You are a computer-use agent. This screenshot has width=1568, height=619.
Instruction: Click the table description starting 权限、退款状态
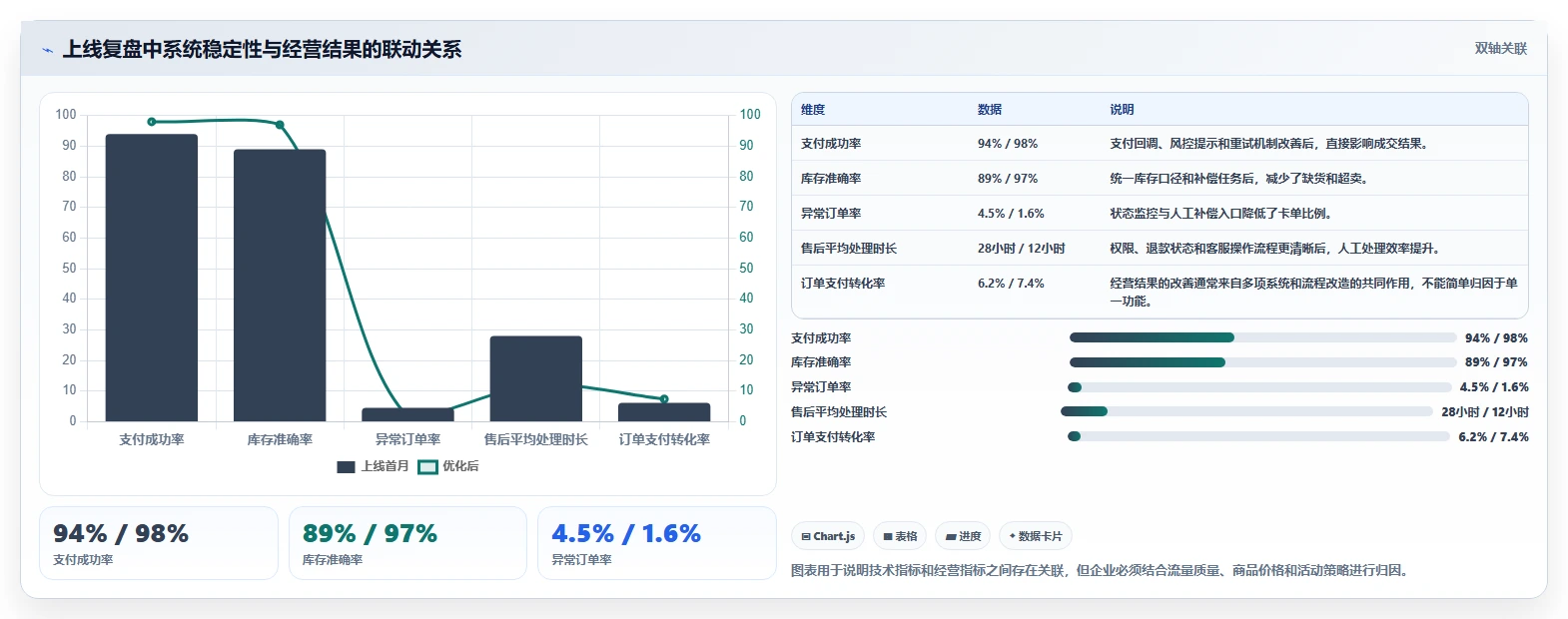1276,249
